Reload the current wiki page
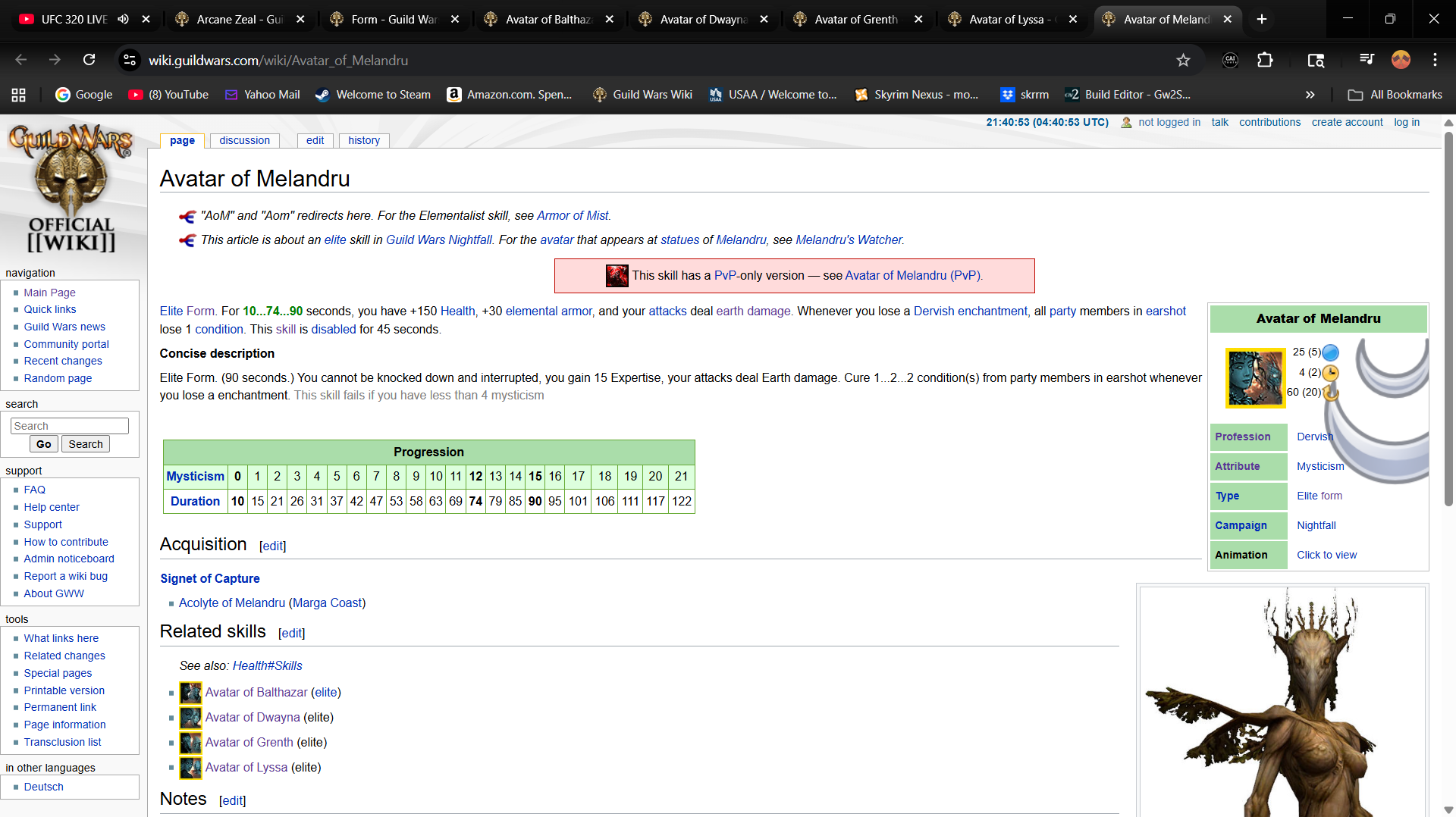This screenshot has height=817, width=1456. coord(89,60)
